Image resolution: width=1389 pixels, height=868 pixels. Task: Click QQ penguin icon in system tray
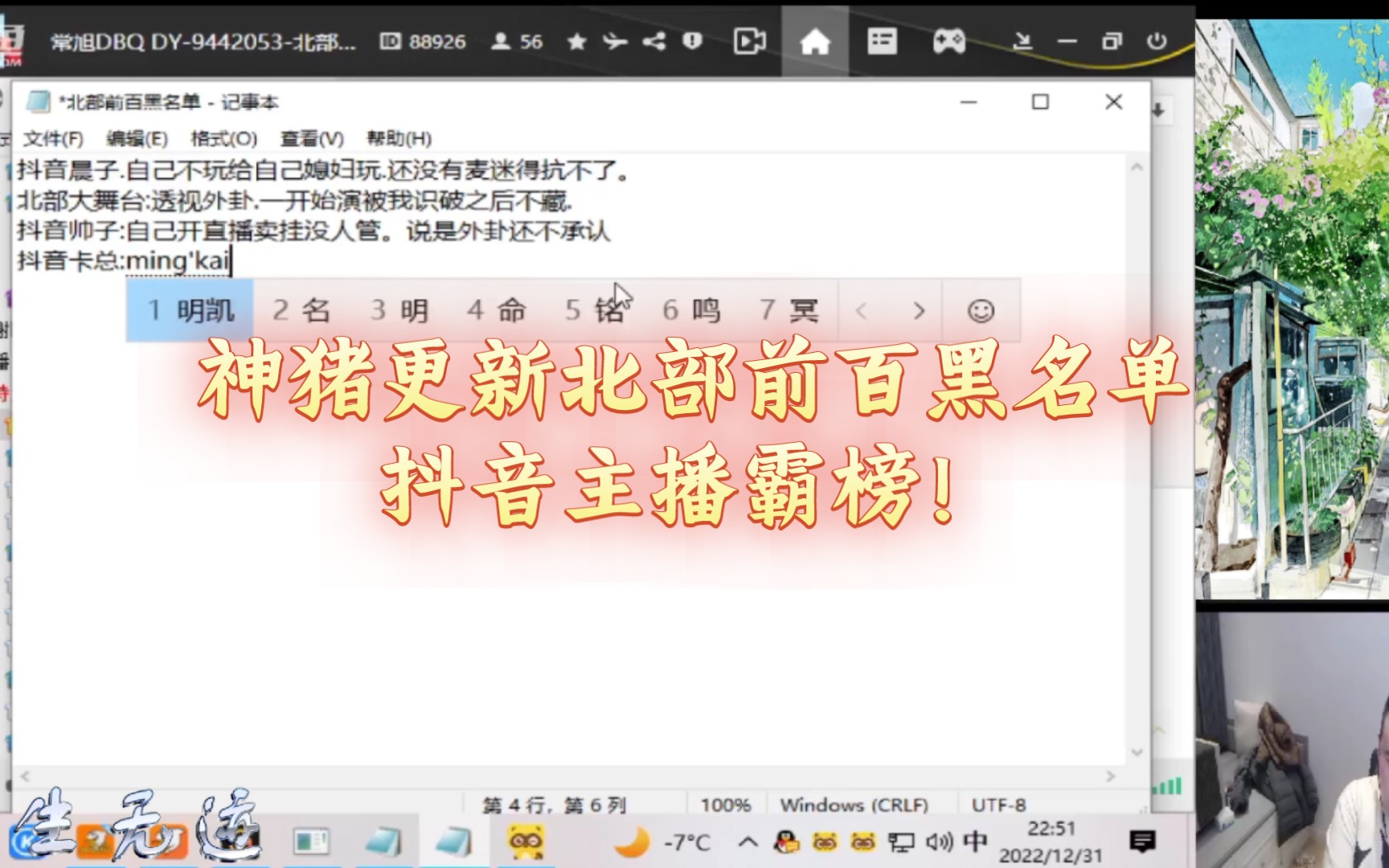click(x=787, y=842)
